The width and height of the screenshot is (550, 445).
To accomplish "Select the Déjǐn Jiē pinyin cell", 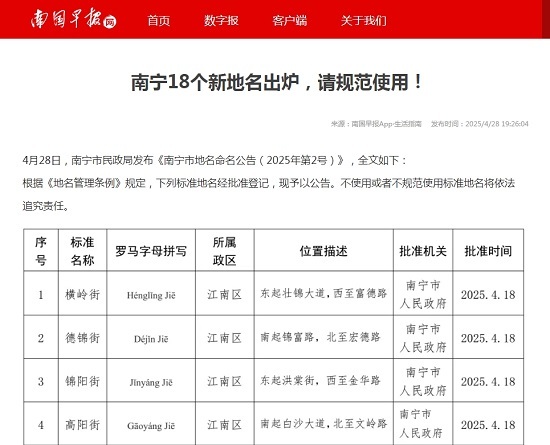I will tap(151, 338).
